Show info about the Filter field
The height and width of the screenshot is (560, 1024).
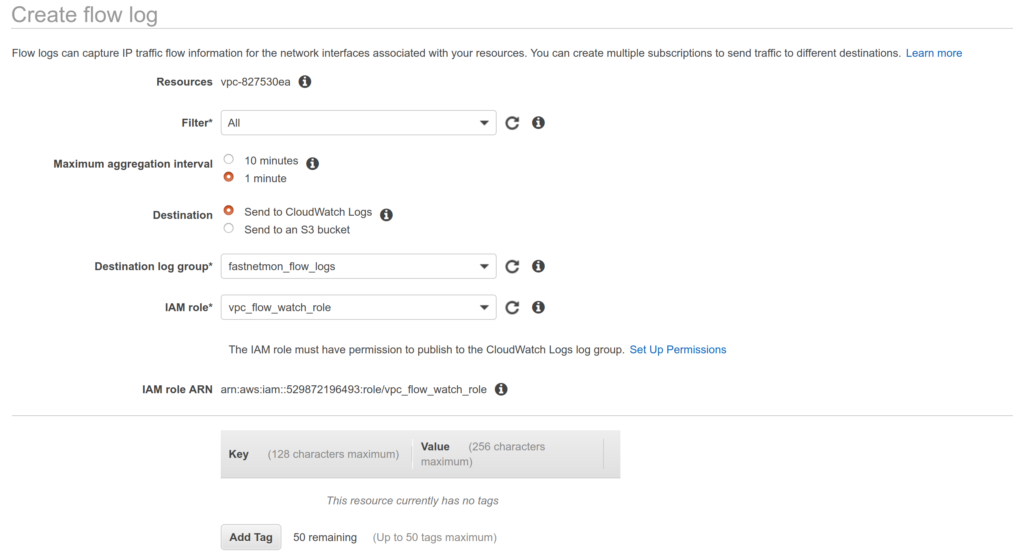[538, 123]
